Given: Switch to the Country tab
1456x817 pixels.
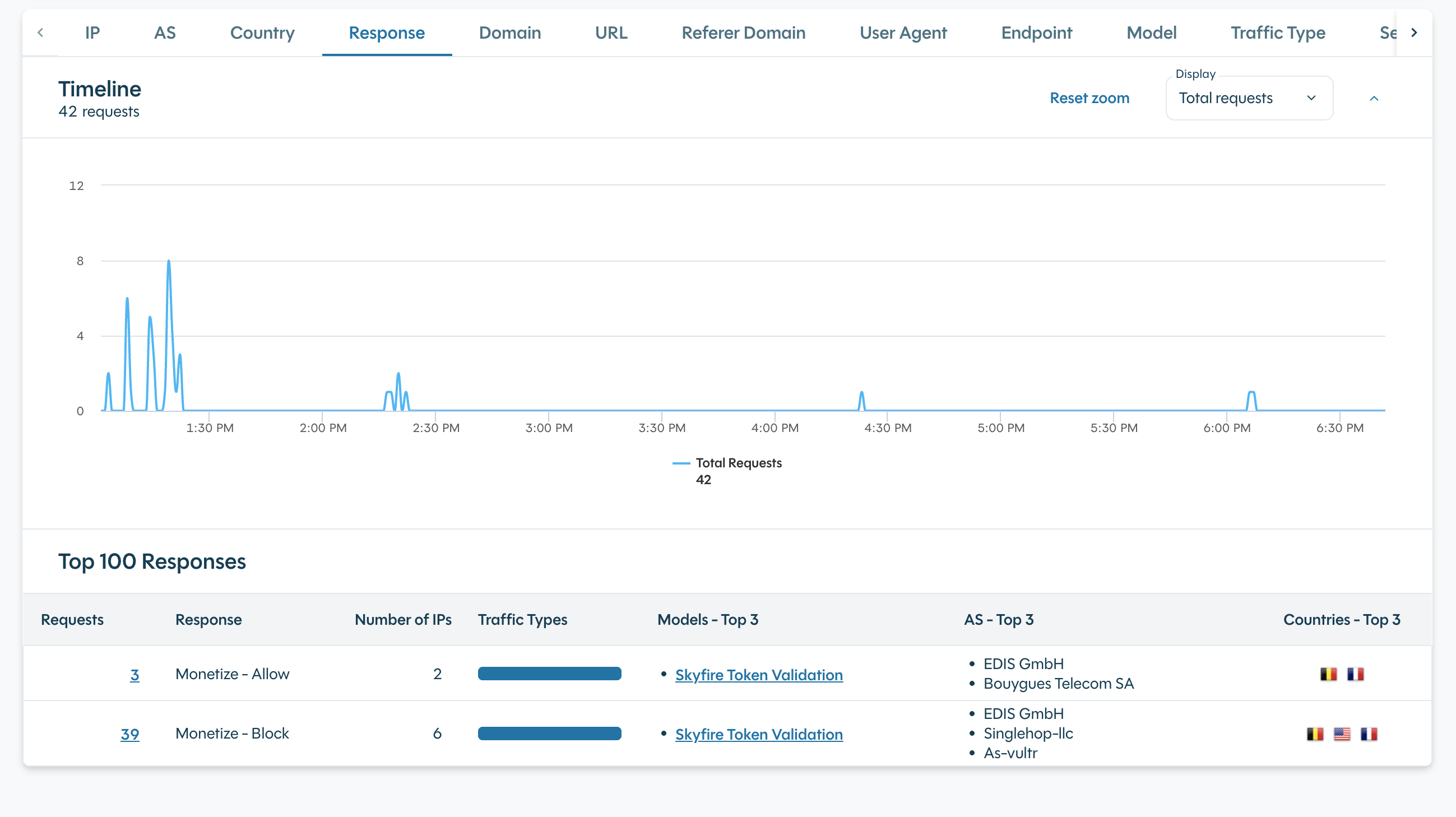Looking at the screenshot, I should click(x=262, y=33).
